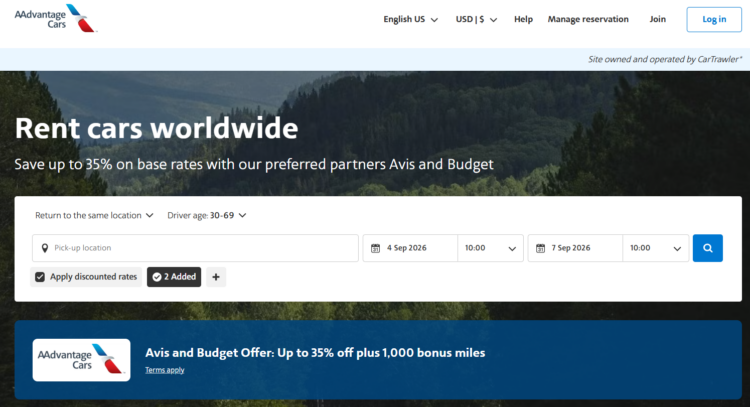The image size is (750, 407).
Task: Click the blue search magnifier button
Action: 707,248
